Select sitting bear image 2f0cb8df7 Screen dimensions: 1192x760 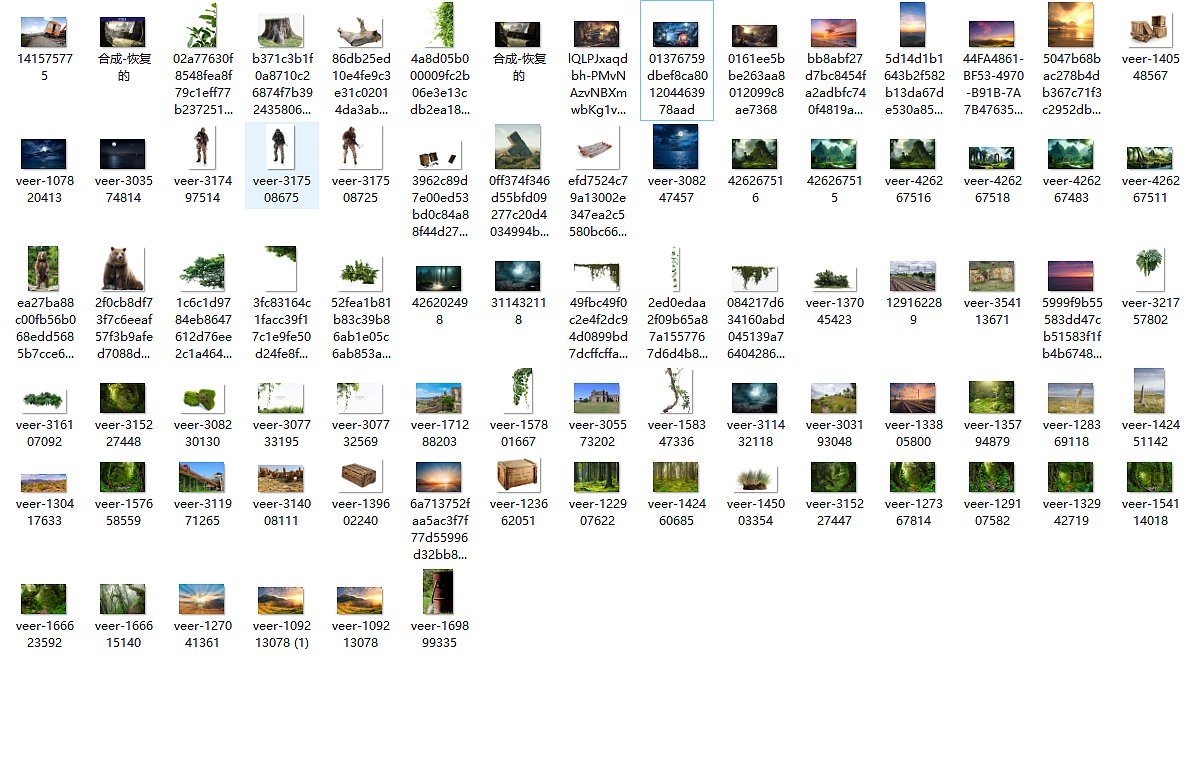(x=123, y=269)
